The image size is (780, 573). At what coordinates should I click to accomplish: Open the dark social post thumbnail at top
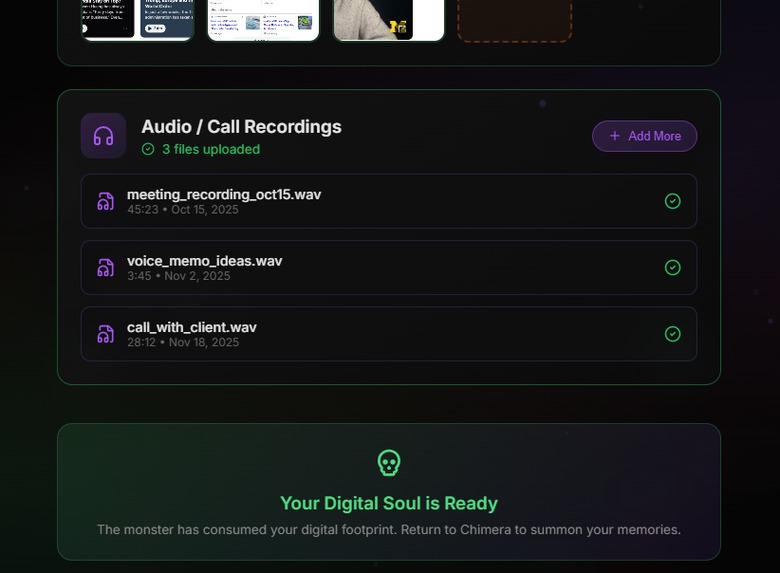(x=137, y=20)
